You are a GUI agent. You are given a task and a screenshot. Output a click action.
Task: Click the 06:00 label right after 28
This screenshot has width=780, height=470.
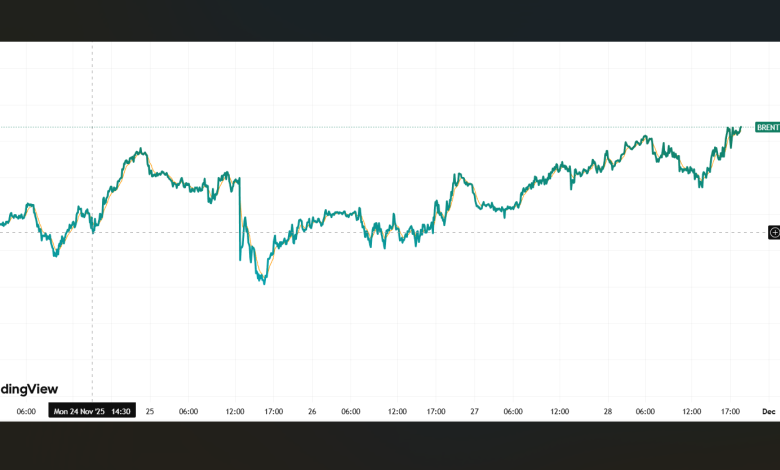(646, 411)
